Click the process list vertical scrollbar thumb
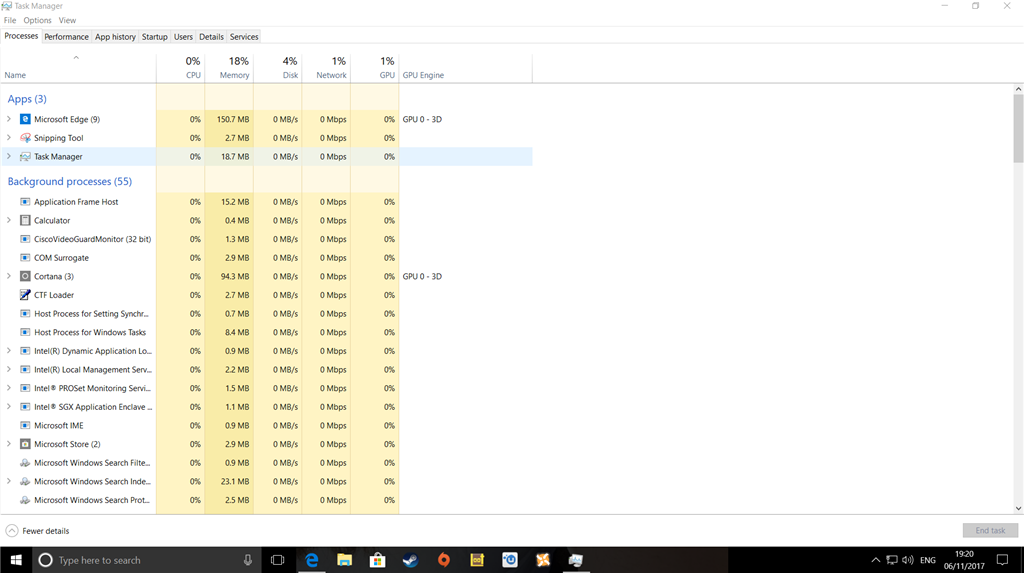This screenshot has height=573, width=1024. (1018, 128)
